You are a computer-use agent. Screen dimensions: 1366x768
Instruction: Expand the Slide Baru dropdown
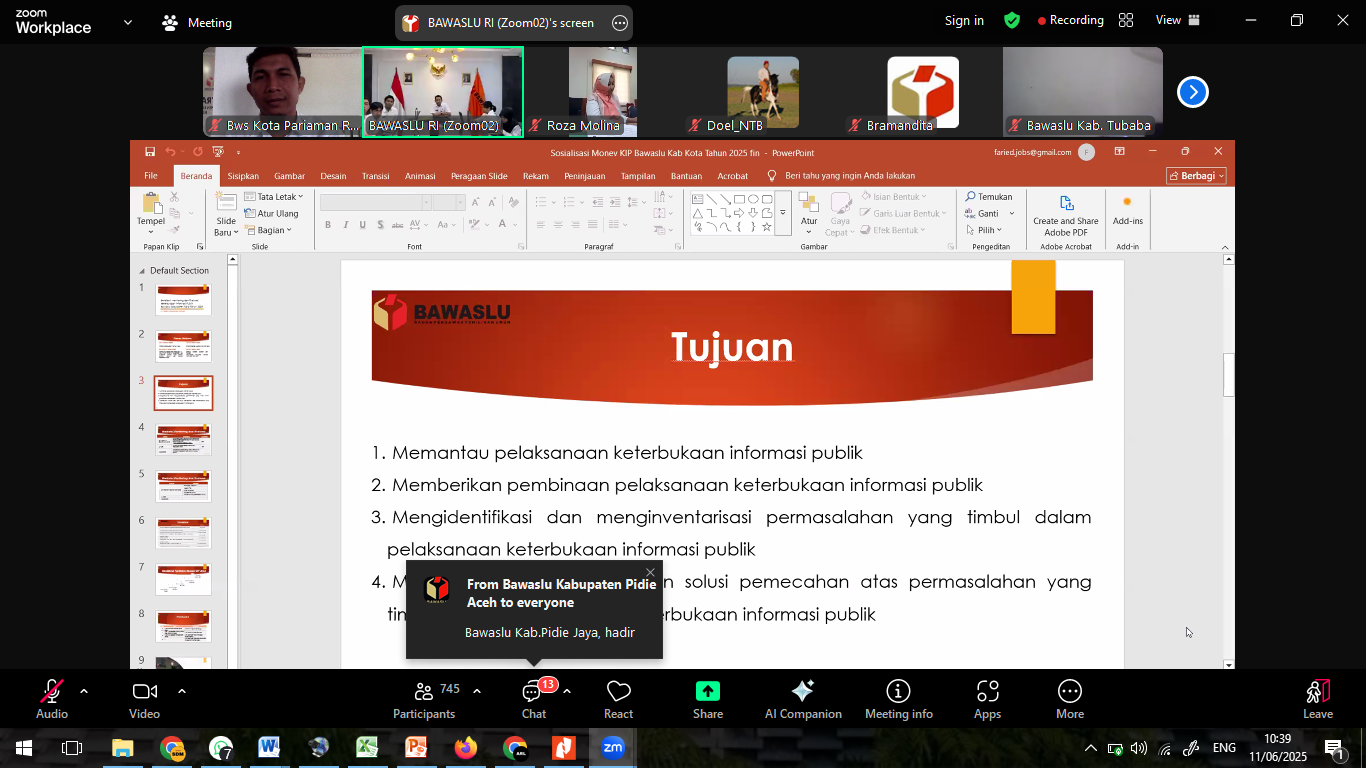[235, 233]
